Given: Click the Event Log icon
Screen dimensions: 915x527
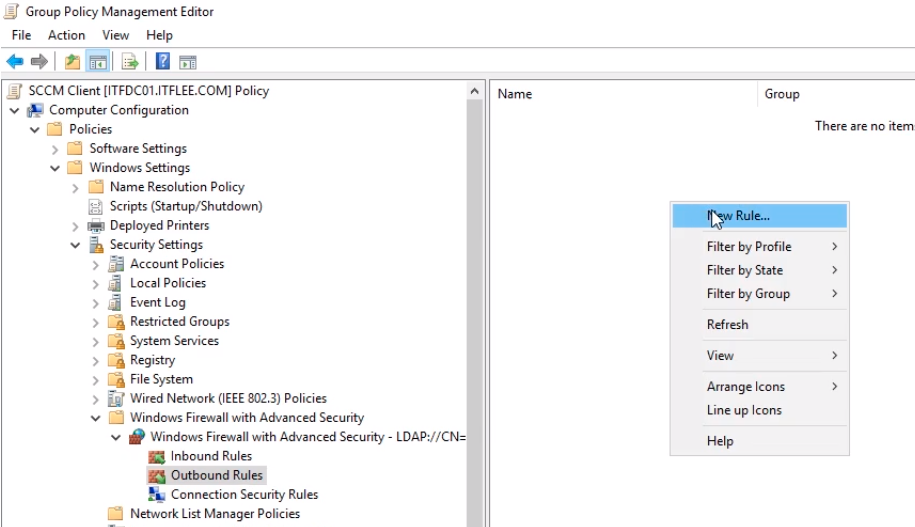Looking at the screenshot, I should (x=116, y=302).
